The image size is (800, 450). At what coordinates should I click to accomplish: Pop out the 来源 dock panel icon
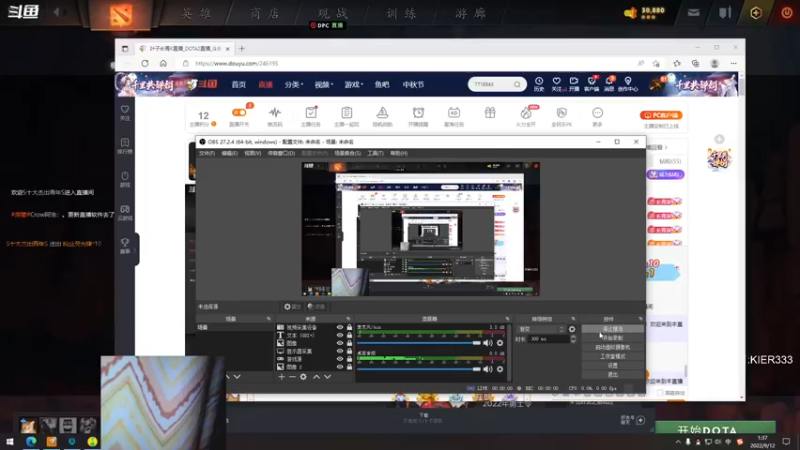pyautogui.click(x=348, y=319)
